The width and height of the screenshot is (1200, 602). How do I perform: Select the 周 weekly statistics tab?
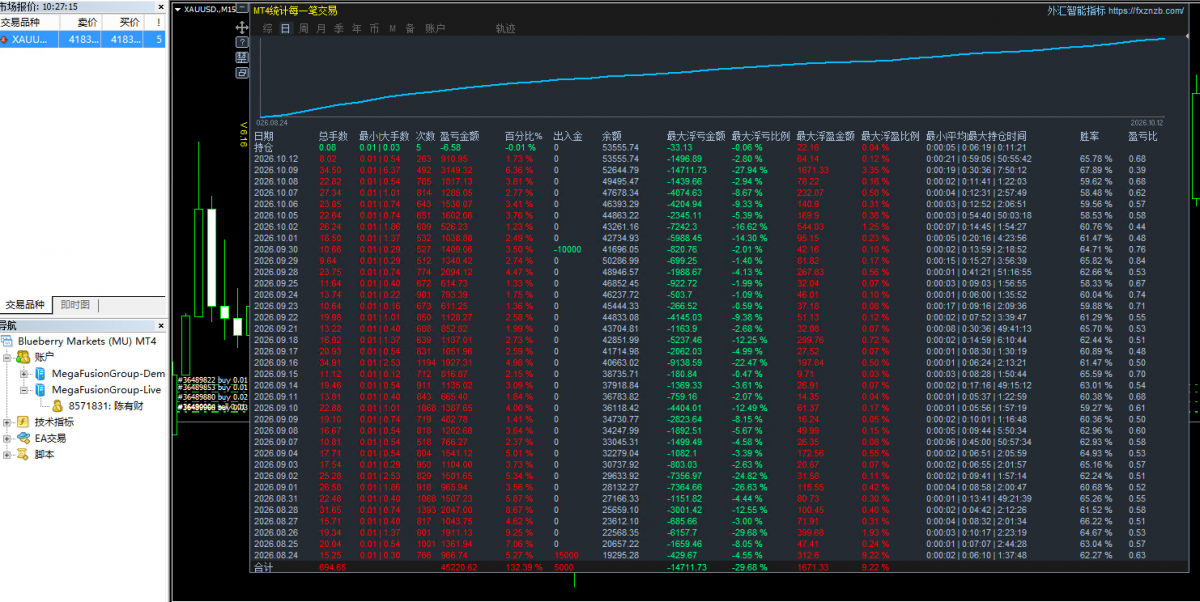coord(304,29)
